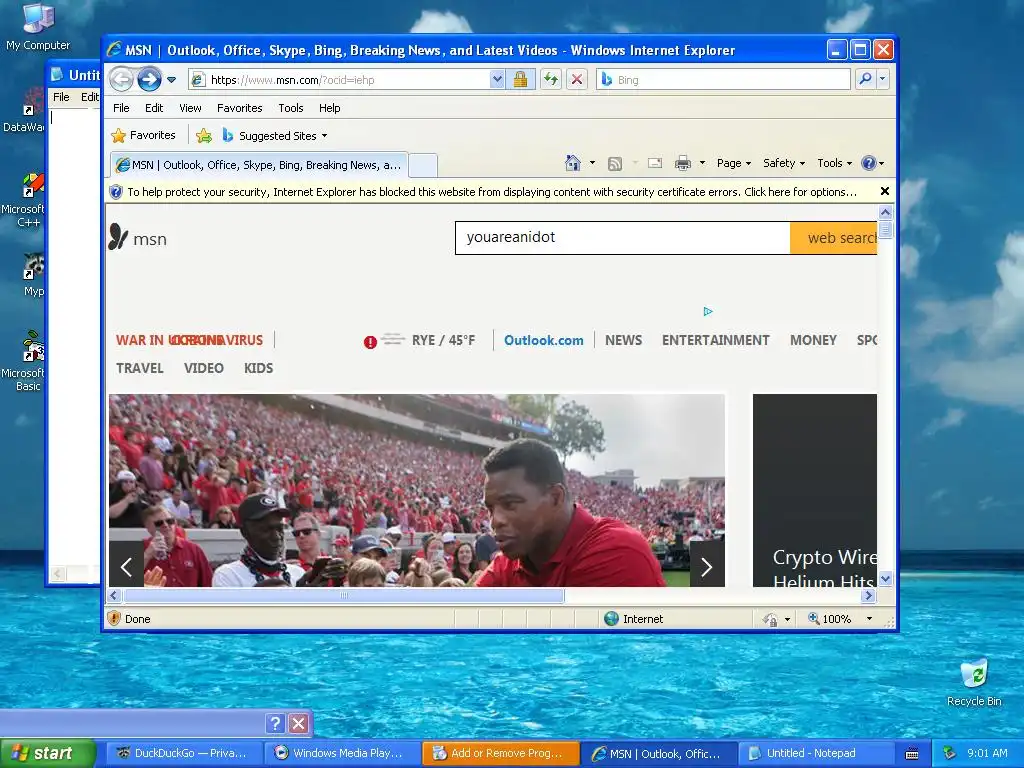Click the AdChoices triangle icon
Viewport: 1024px width, 768px height.
coord(708,312)
